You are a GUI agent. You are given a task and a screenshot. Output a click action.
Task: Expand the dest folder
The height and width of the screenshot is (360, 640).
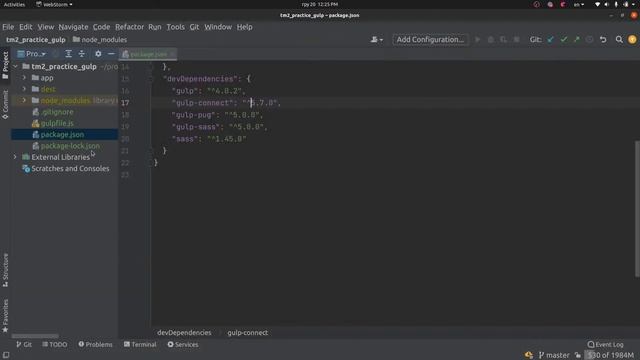(x=24, y=89)
